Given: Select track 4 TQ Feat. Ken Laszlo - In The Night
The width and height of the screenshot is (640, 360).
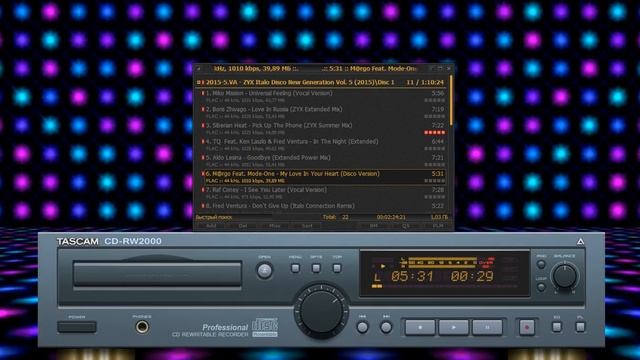Looking at the screenshot, I should pyautogui.click(x=323, y=145).
